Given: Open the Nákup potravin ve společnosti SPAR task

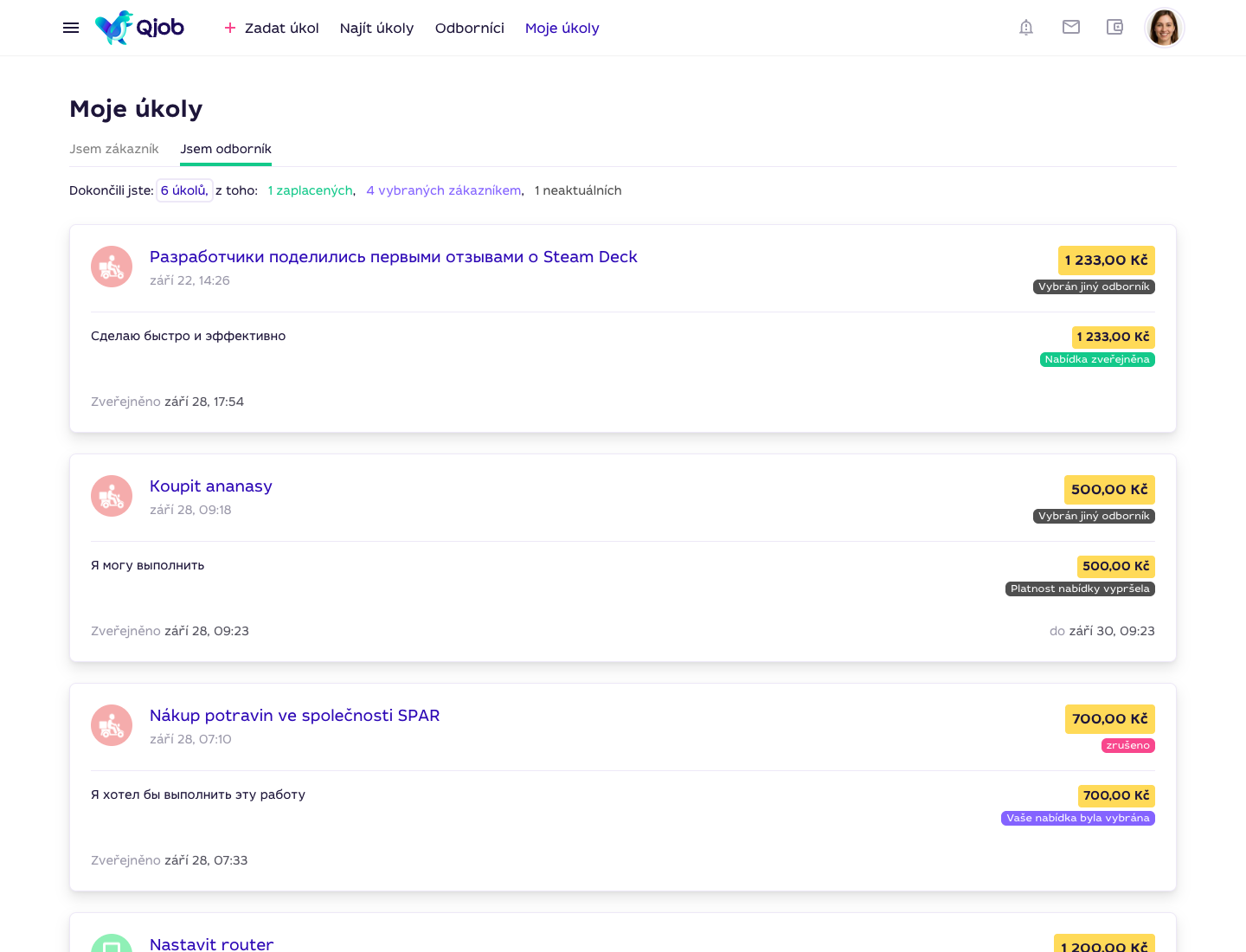Looking at the screenshot, I should pyautogui.click(x=295, y=716).
